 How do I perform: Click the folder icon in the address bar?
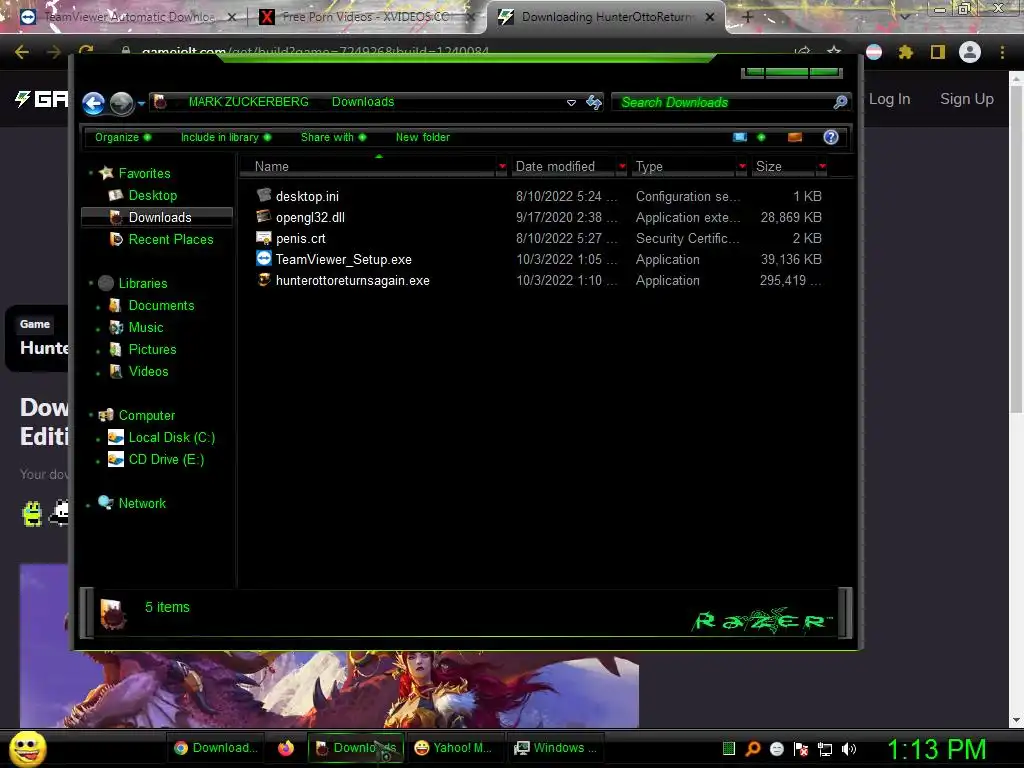click(x=160, y=102)
